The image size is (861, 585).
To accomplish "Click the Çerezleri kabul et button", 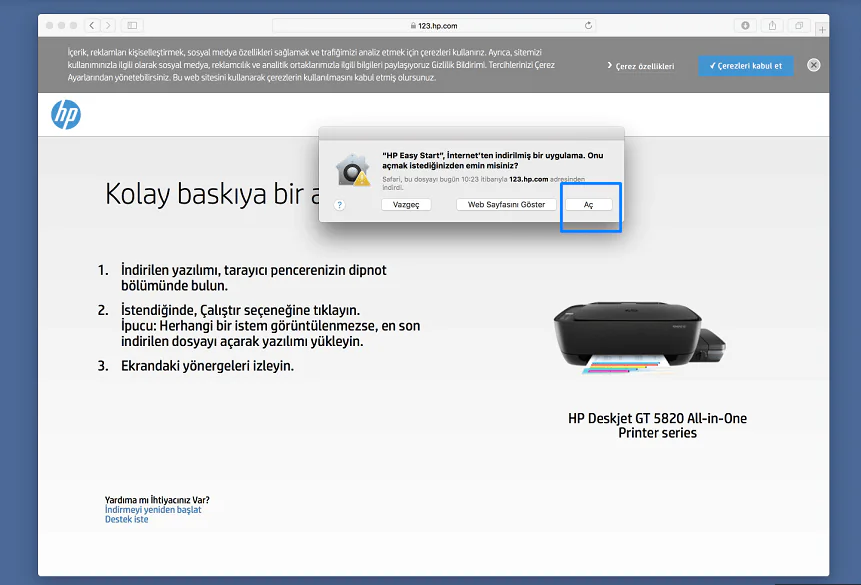I will pos(746,66).
